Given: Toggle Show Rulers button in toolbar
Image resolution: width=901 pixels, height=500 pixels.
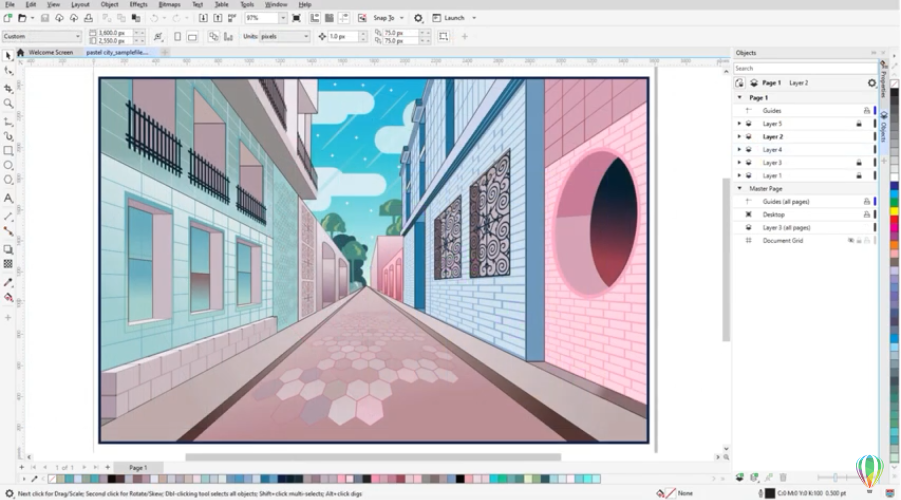Looking at the screenshot, I should [315, 18].
